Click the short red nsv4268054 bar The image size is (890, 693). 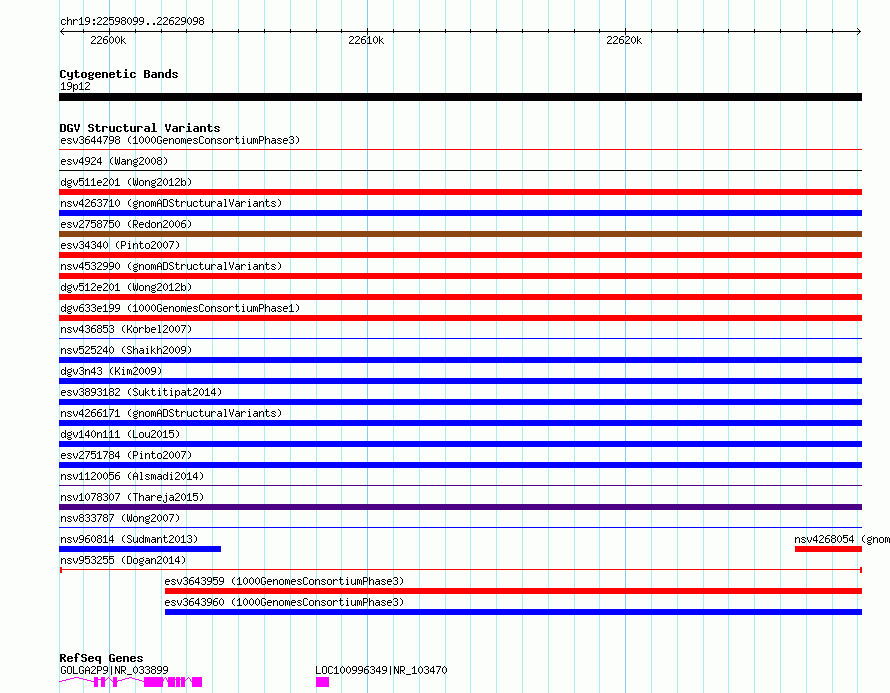click(828, 549)
